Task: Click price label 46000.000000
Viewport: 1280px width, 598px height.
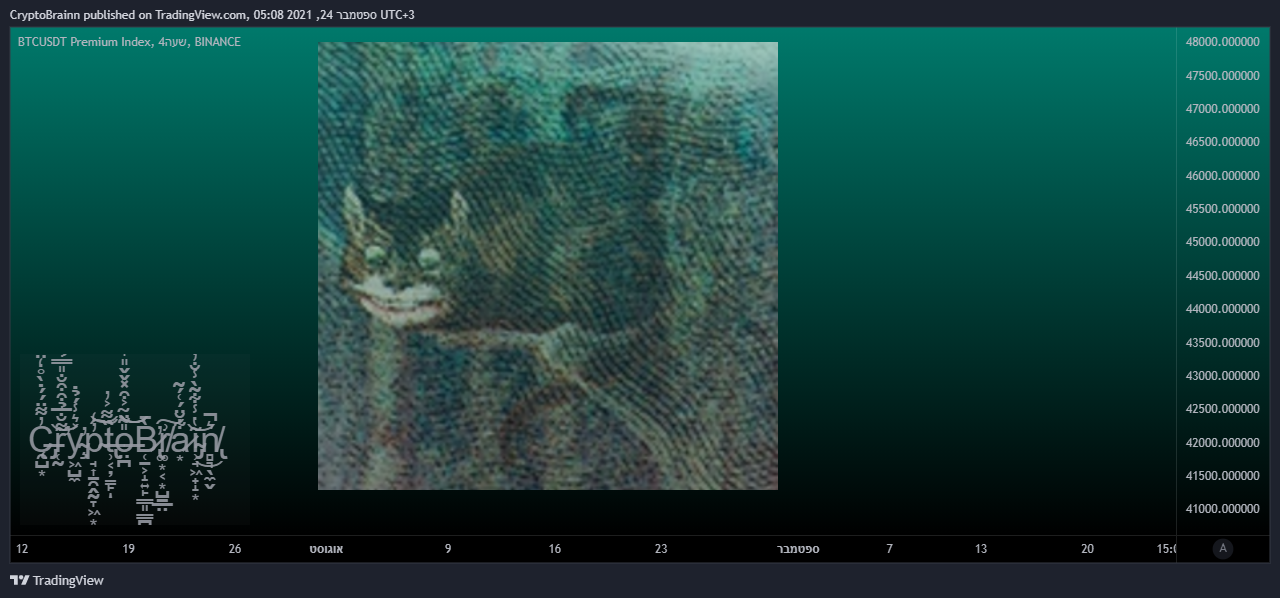Action: 1222,175
